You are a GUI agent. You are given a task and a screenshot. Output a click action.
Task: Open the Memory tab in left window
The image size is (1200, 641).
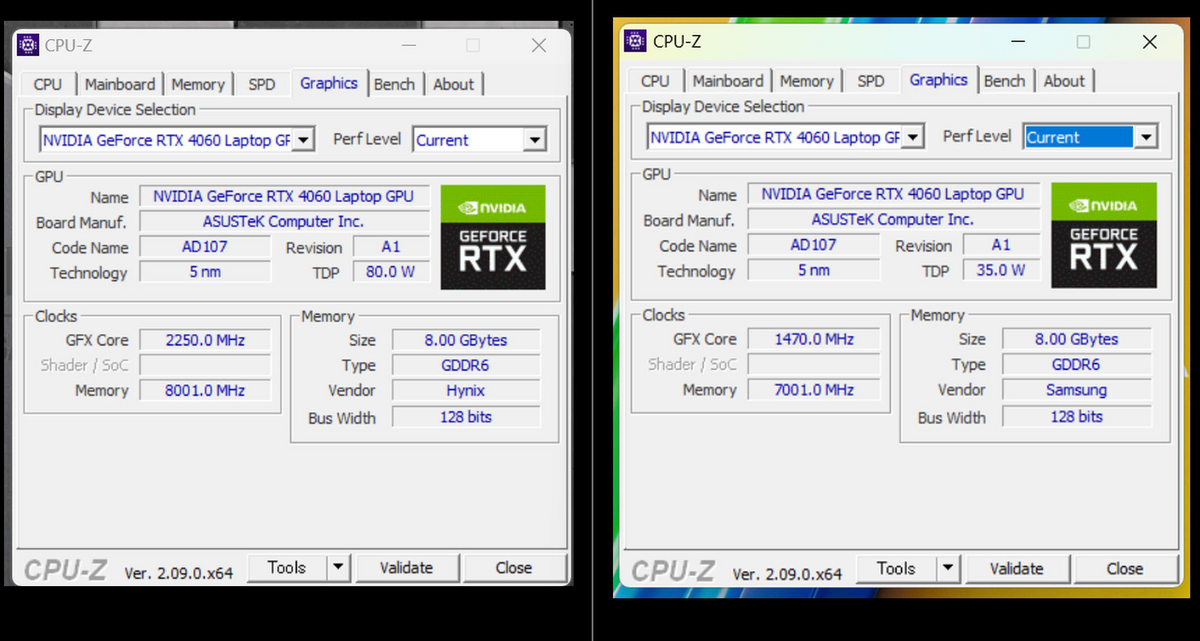click(198, 84)
